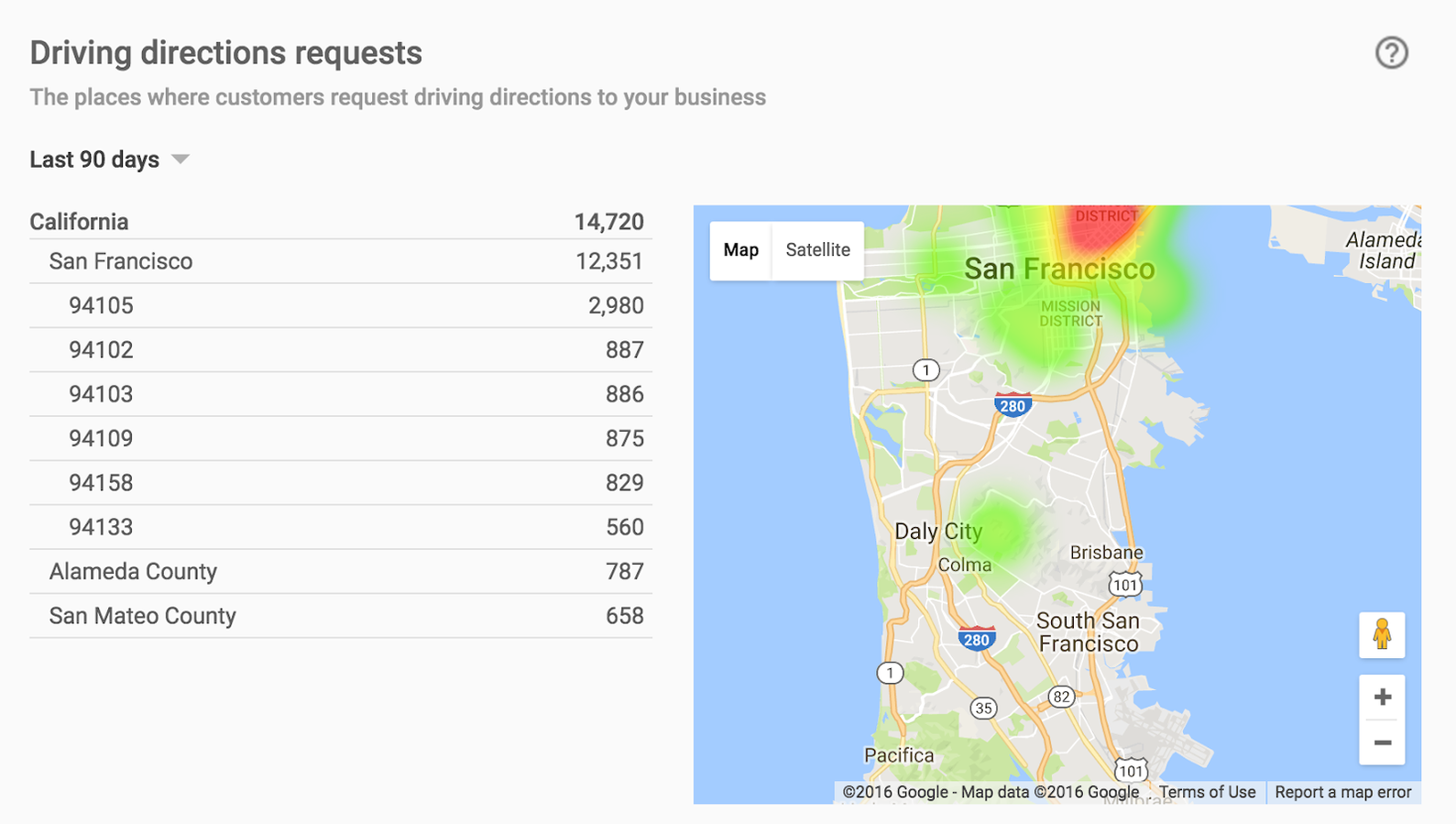Click Report a map error link

(x=1343, y=792)
